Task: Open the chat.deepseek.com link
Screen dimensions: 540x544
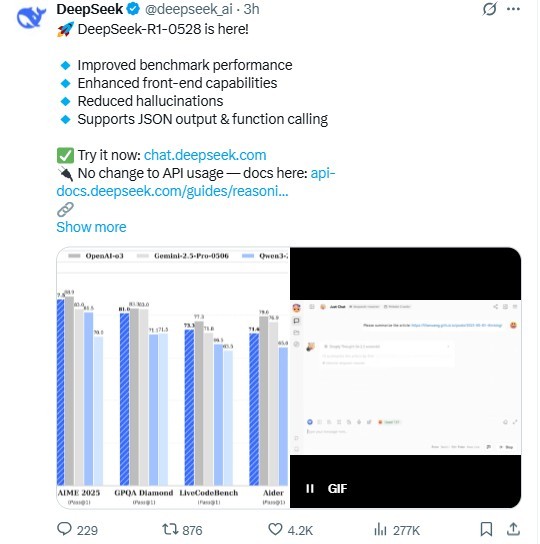Action: point(205,155)
